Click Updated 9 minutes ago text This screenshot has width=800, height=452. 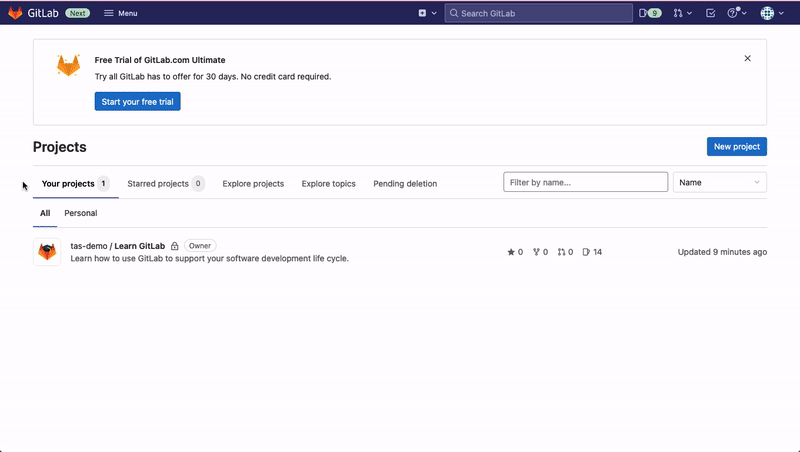click(x=722, y=252)
